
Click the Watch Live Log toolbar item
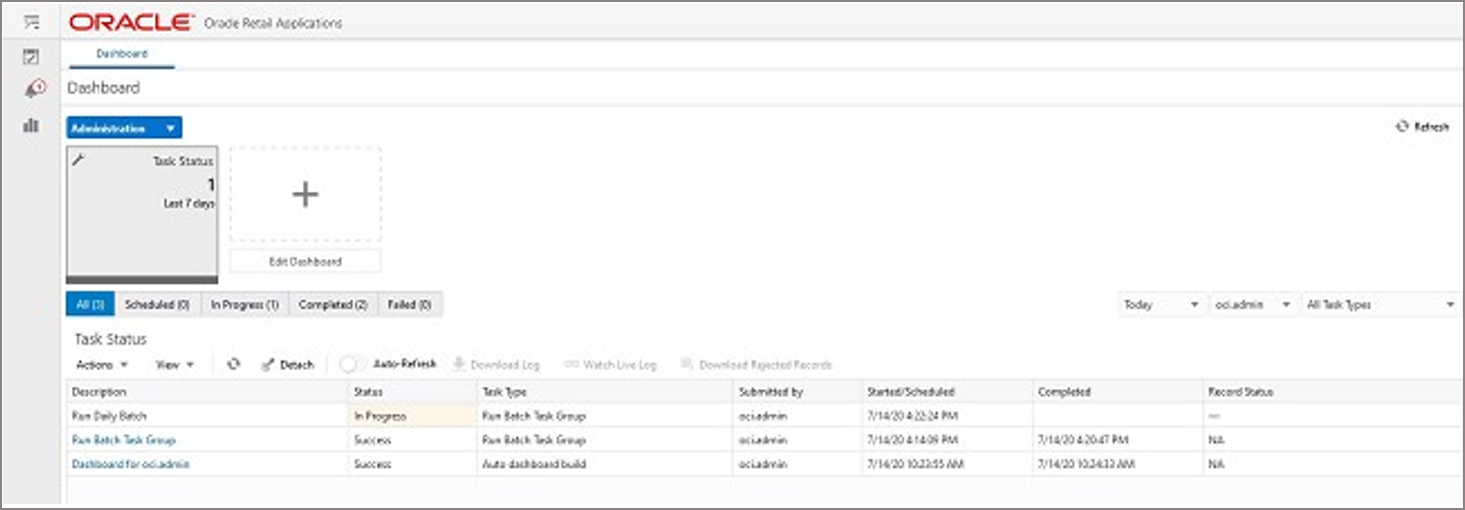611,365
